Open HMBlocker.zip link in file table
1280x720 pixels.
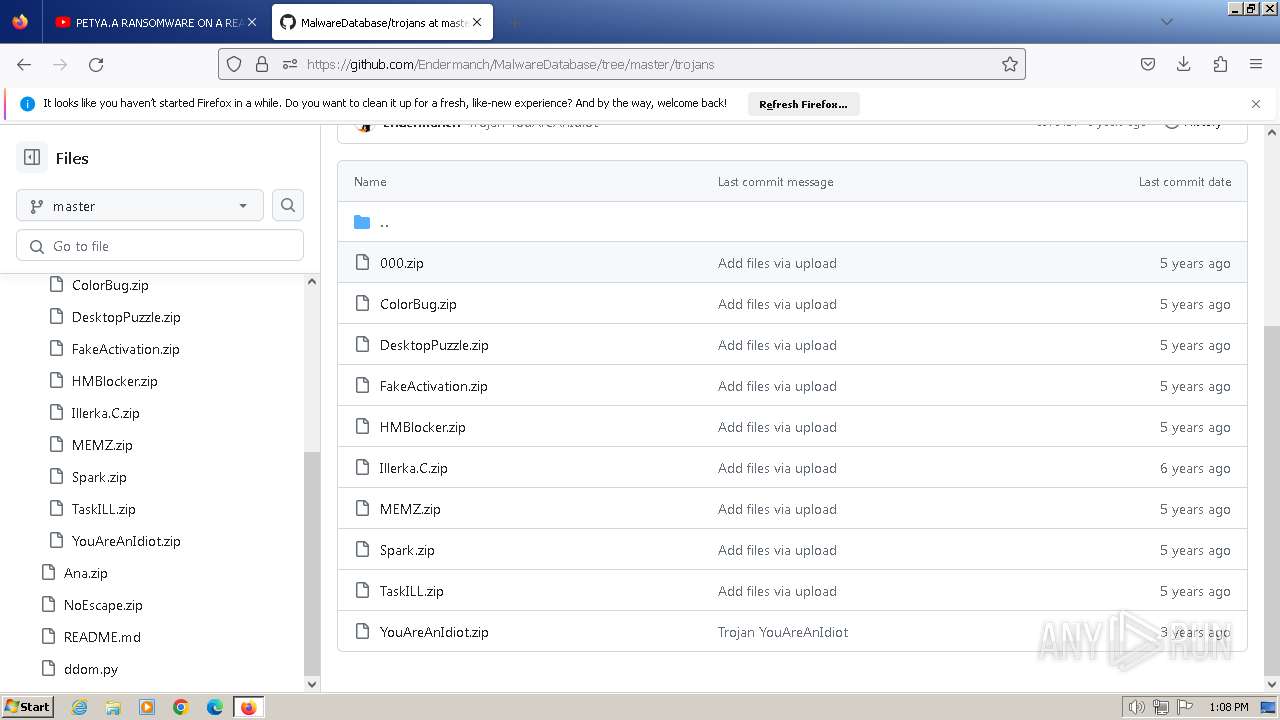click(423, 427)
